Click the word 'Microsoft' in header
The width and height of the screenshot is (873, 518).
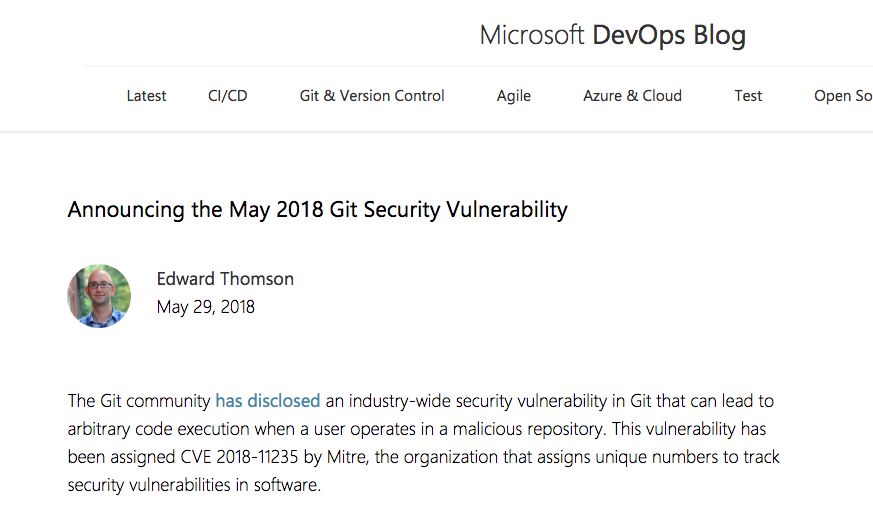532,35
